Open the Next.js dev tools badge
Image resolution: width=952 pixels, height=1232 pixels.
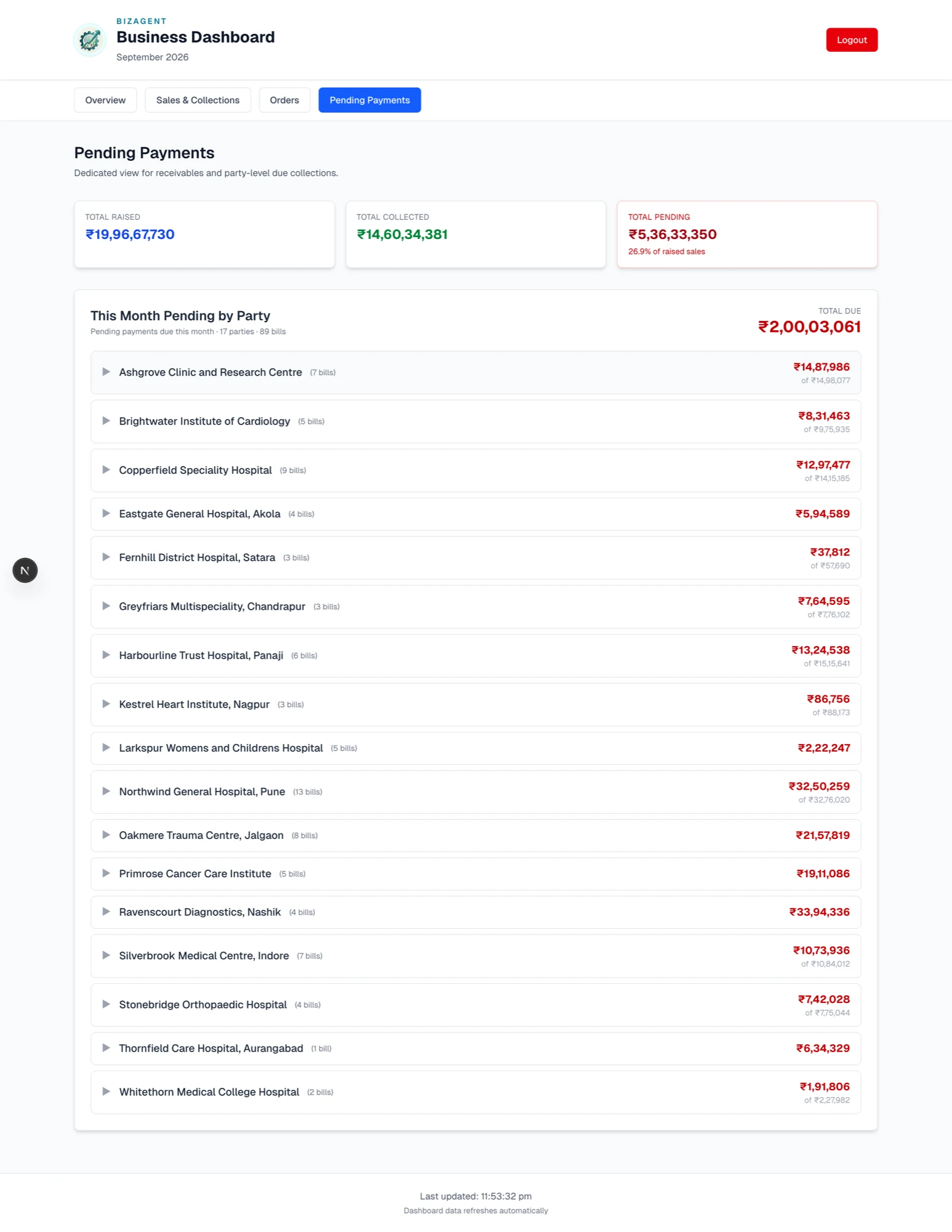pos(25,570)
